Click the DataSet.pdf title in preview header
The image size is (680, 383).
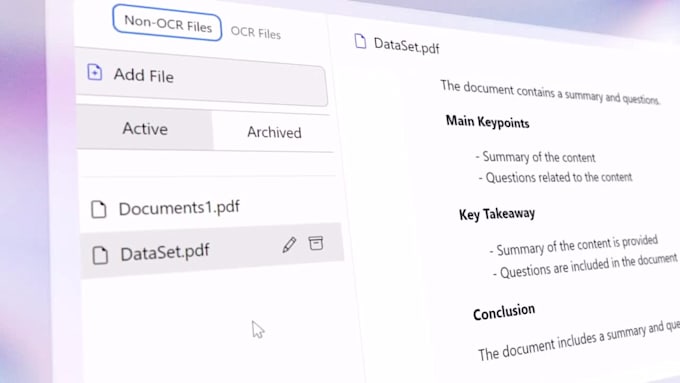406,46
